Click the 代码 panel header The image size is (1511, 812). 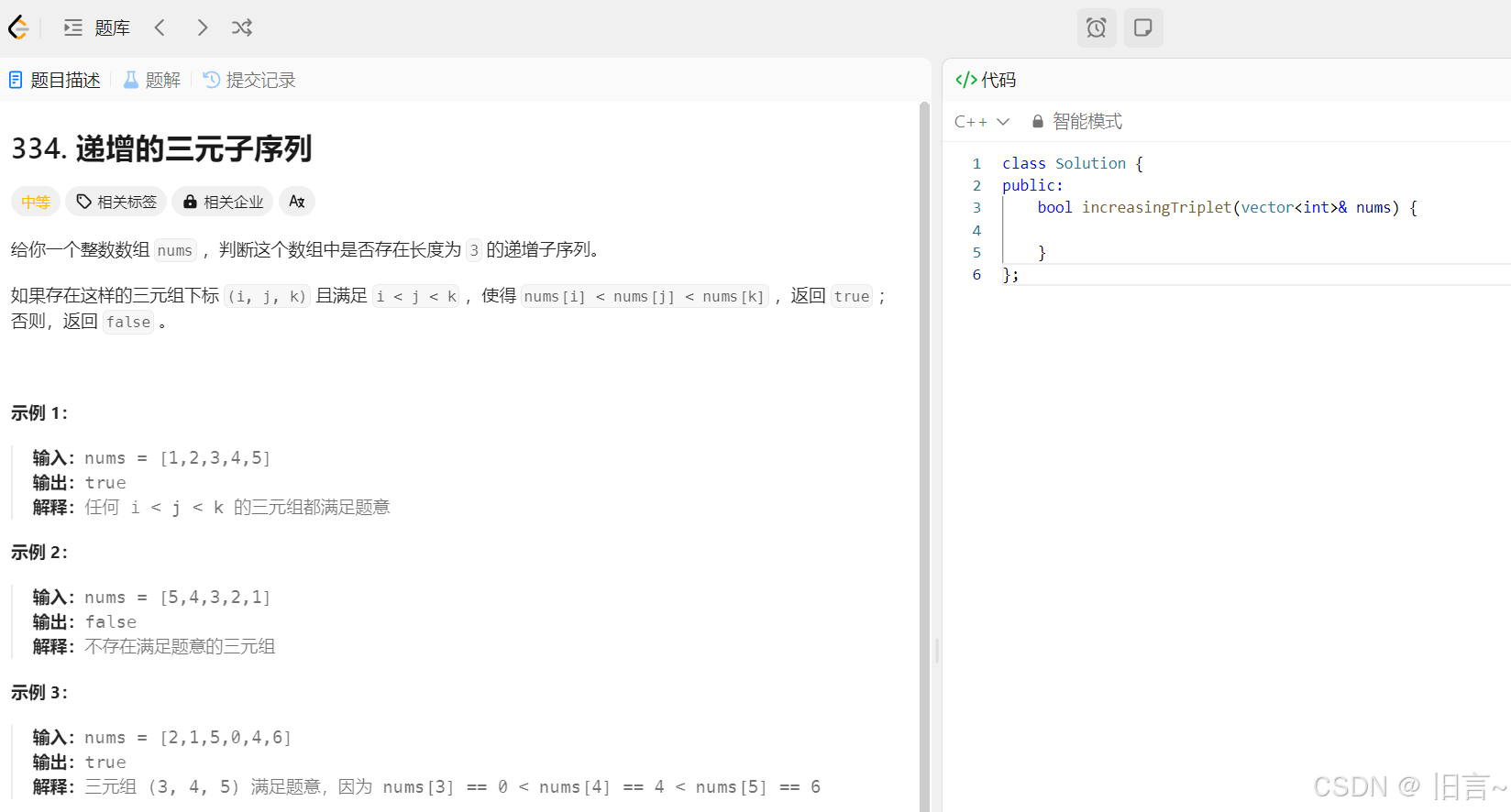[987, 80]
